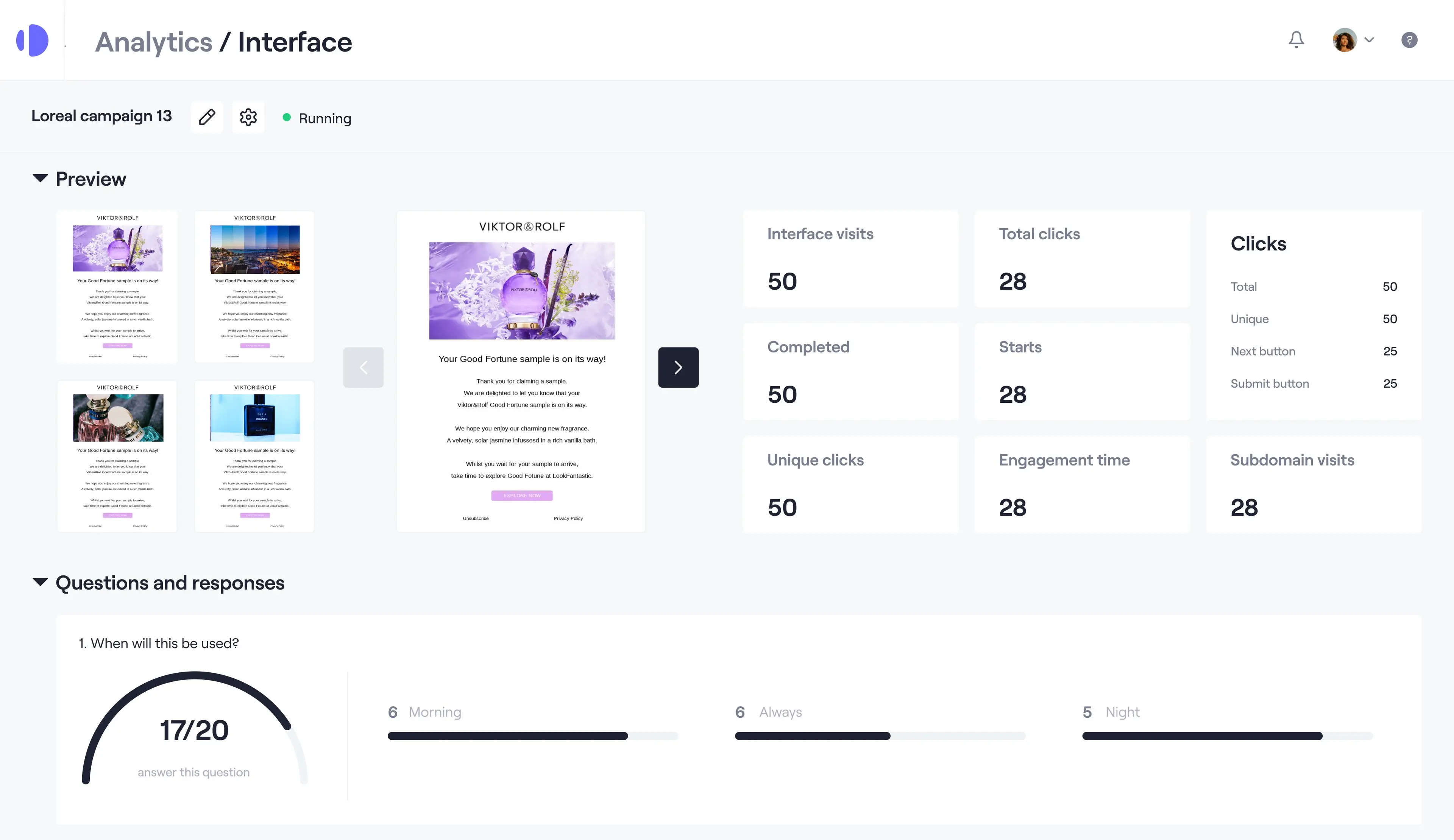The image size is (1454, 840).
Task: Click the green Running status dot
Action: click(287, 117)
